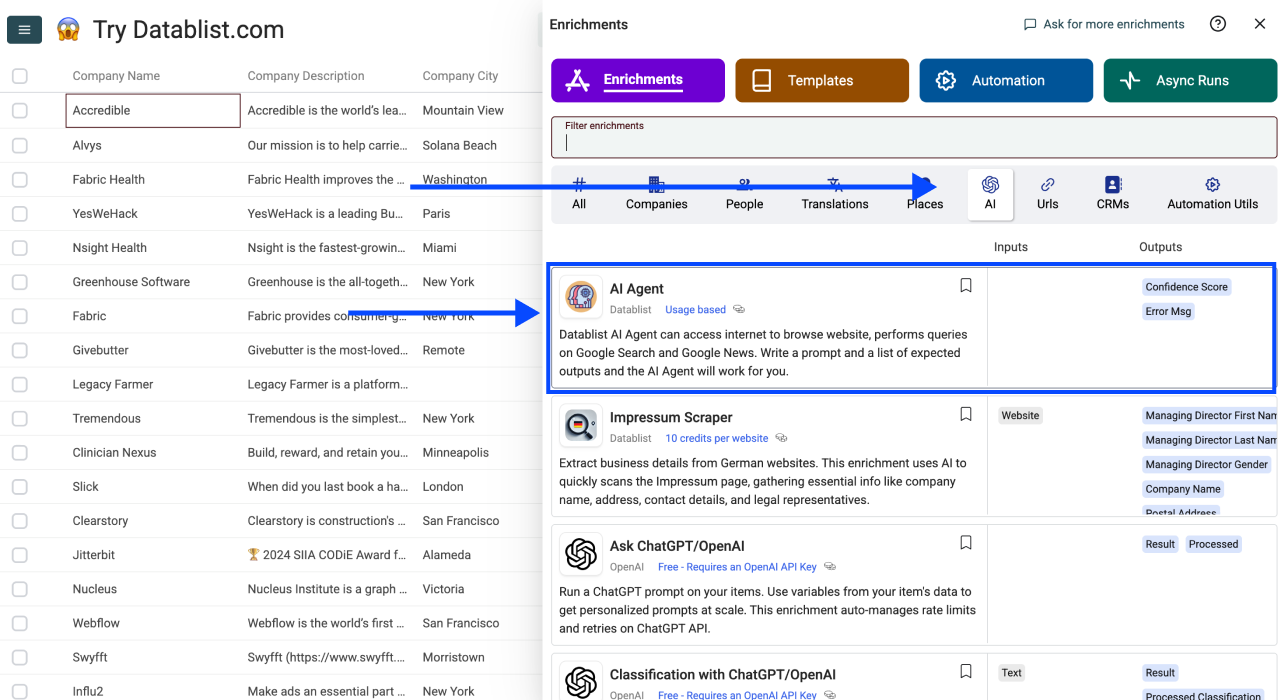Close the Enrichments panel

pyautogui.click(x=1260, y=24)
